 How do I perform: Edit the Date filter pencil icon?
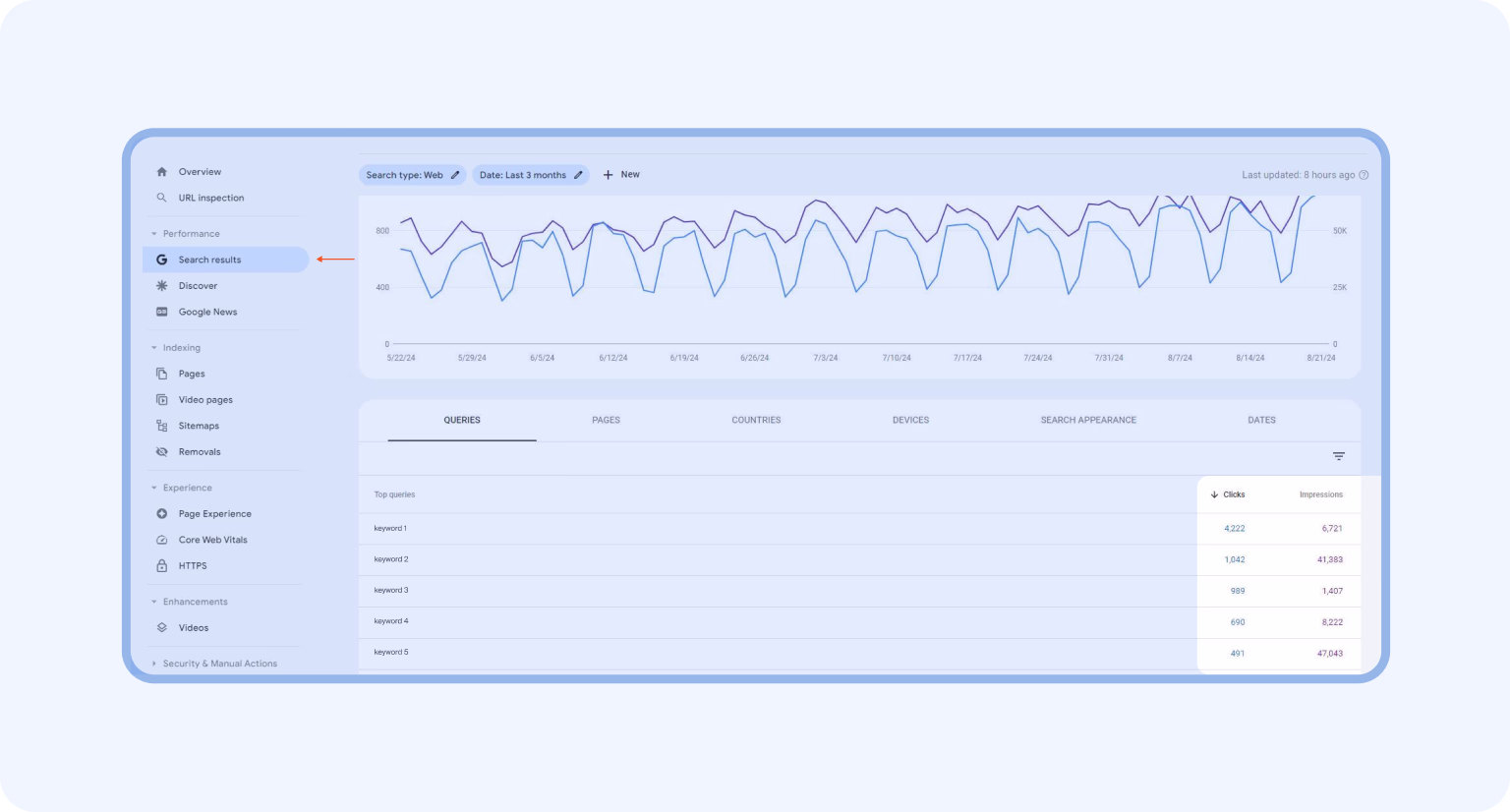(x=578, y=175)
